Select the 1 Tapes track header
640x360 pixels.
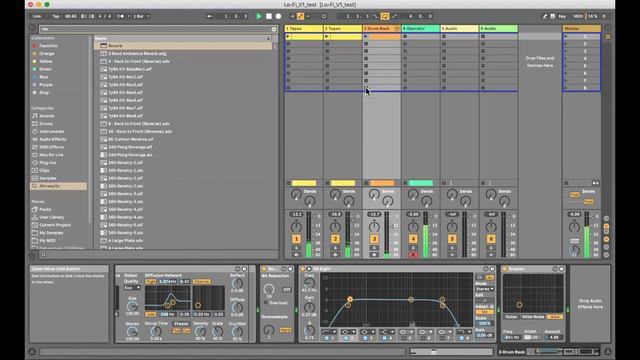304,29
